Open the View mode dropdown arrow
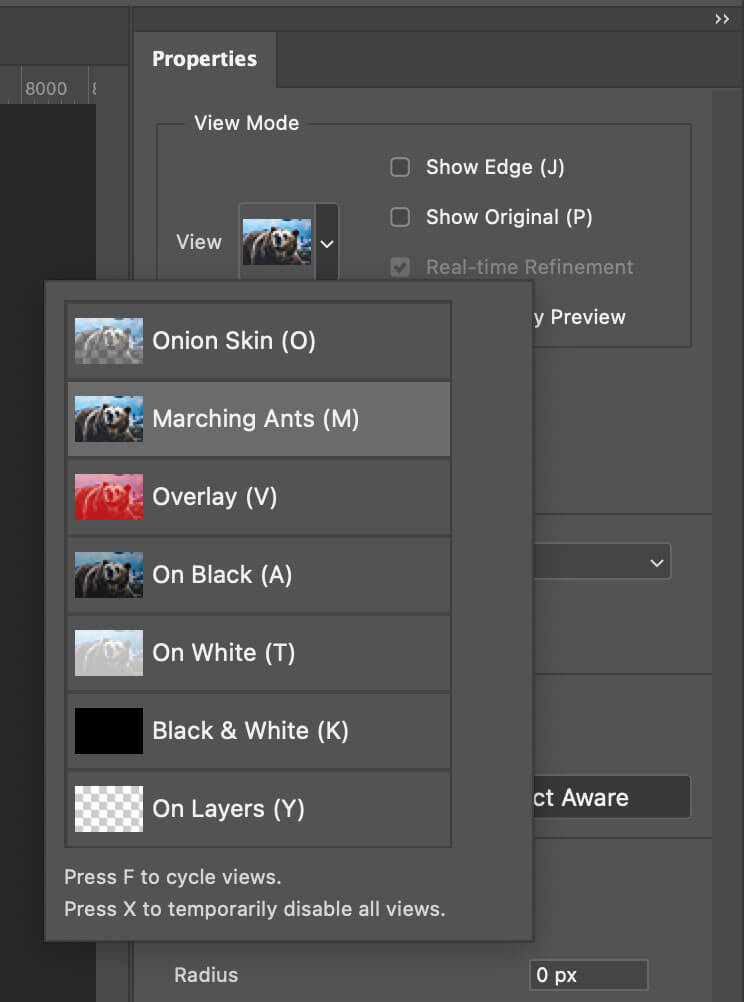Screen dimensions: 744x1002 pos(327,243)
